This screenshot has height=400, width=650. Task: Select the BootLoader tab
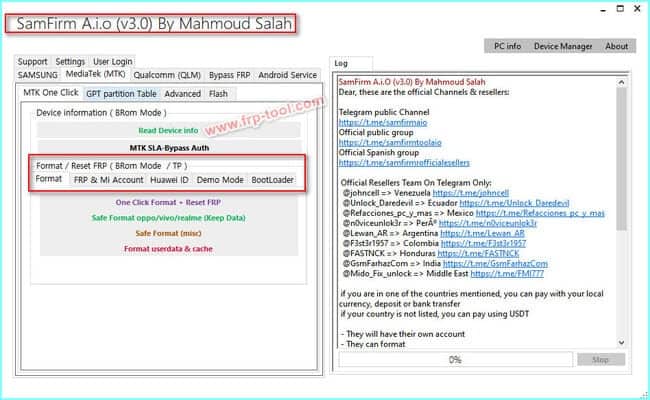pos(272,180)
